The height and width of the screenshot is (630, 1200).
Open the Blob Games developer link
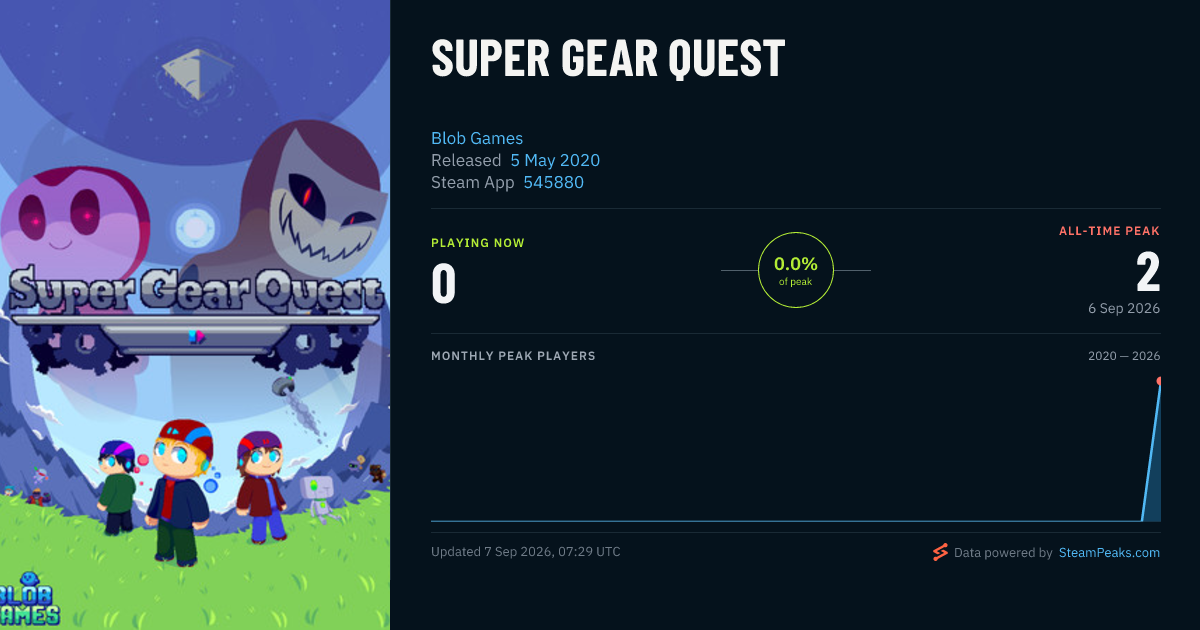pos(477,138)
